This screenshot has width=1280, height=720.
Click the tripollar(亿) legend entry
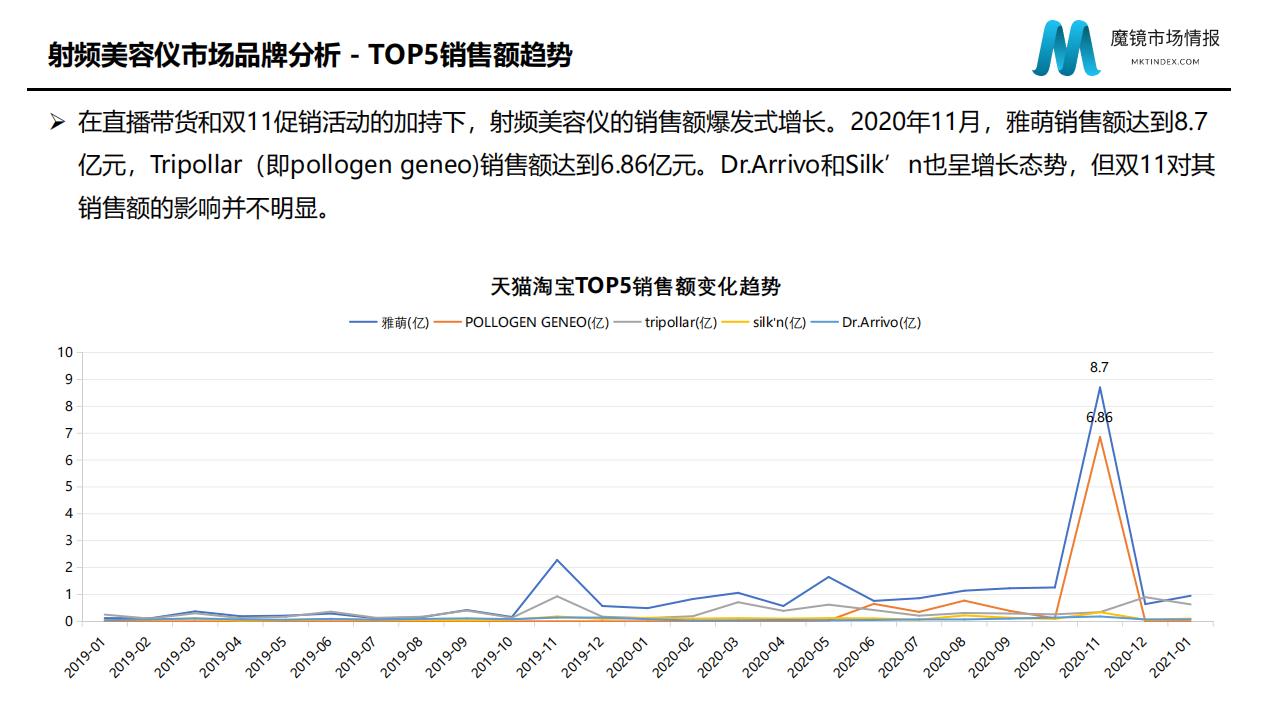666,322
